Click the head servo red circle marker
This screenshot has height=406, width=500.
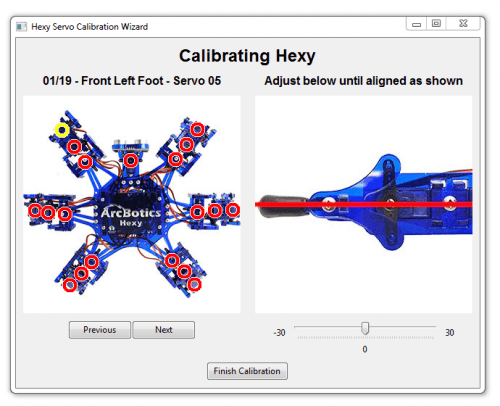pos(131,161)
